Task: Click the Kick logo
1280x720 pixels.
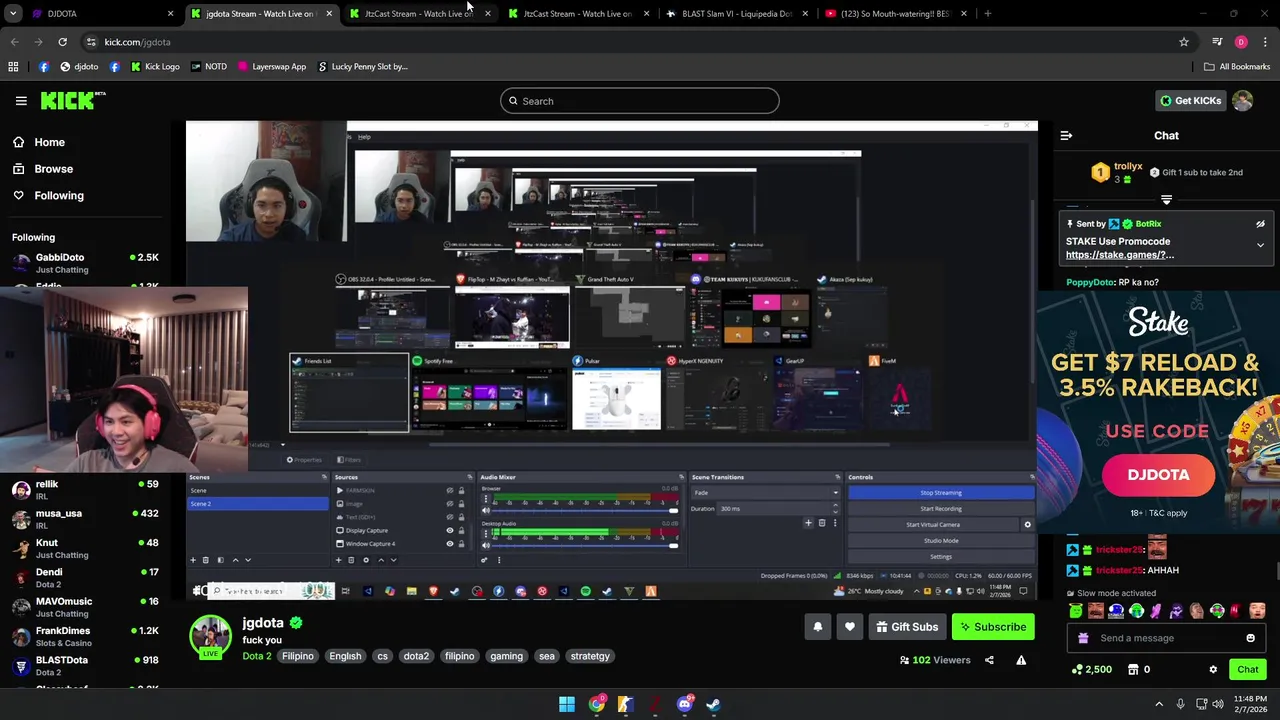Action: 72,100
